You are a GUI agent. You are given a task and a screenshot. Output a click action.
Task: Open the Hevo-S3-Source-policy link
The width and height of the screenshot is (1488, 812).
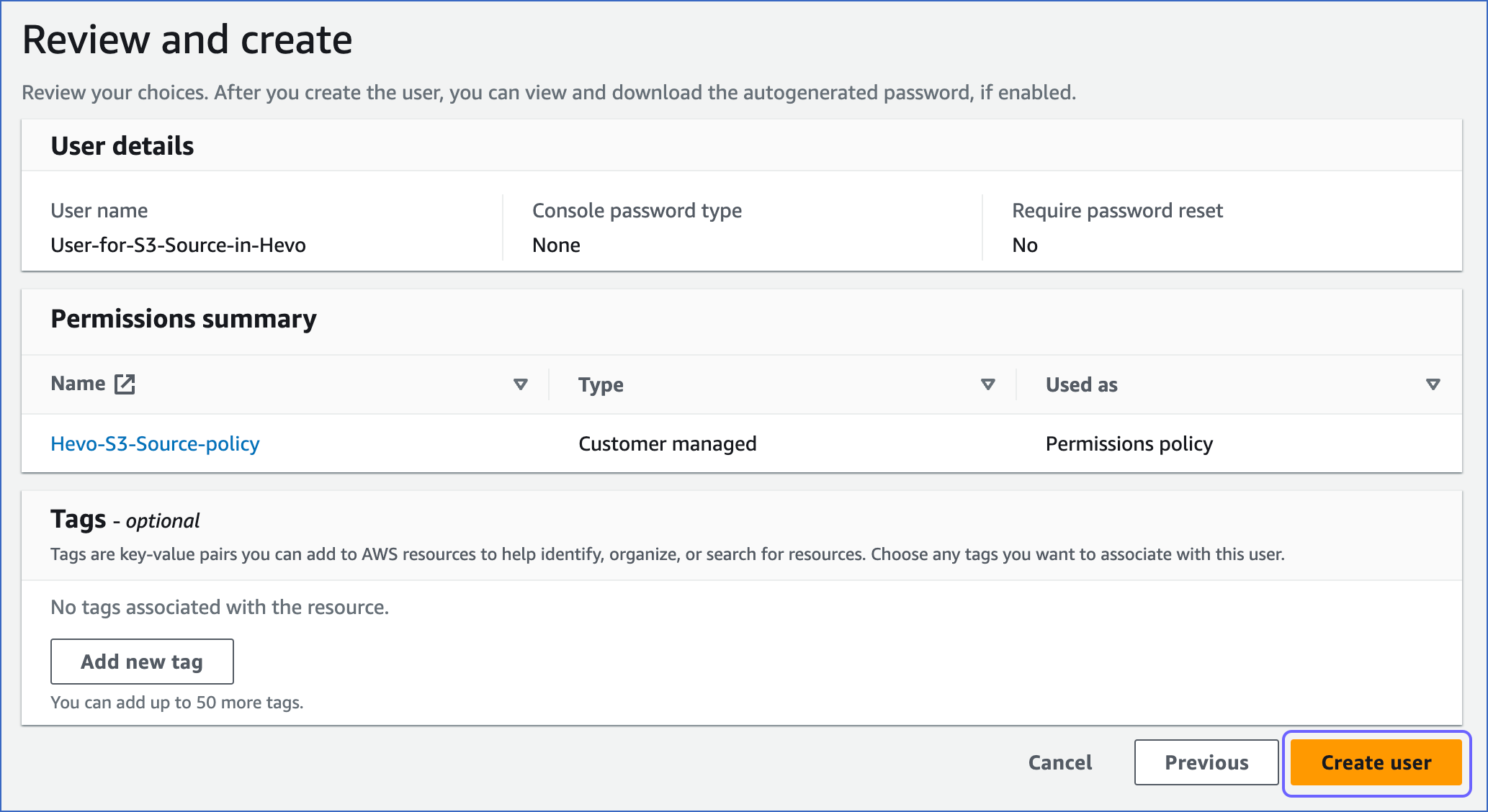[155, 443]
